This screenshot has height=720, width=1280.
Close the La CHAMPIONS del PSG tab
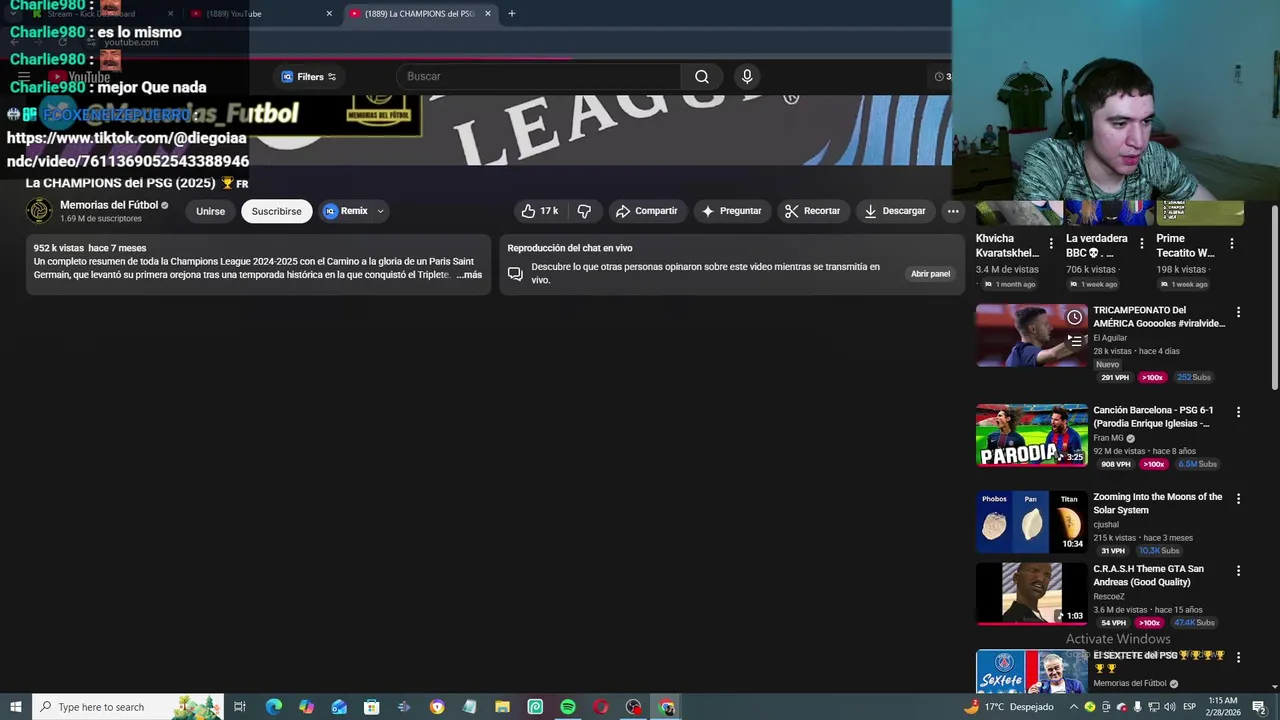488,14
